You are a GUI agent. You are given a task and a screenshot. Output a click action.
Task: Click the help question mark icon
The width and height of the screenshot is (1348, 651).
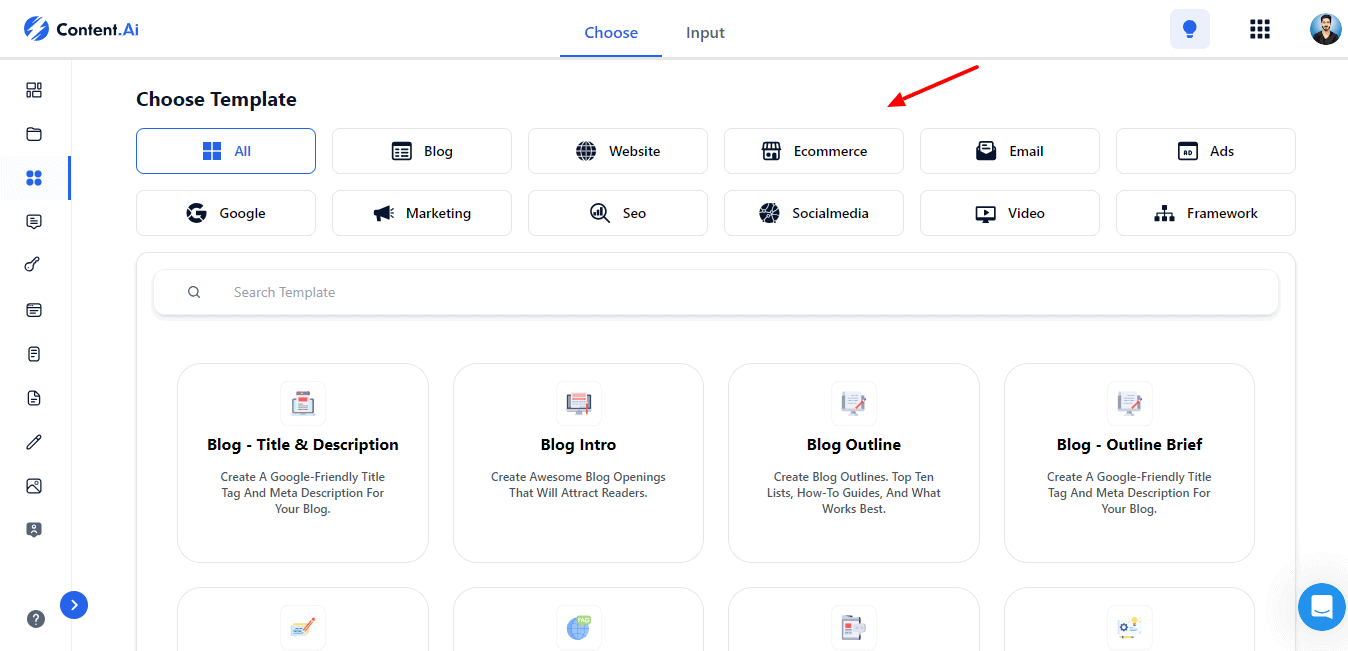point(36,619)
